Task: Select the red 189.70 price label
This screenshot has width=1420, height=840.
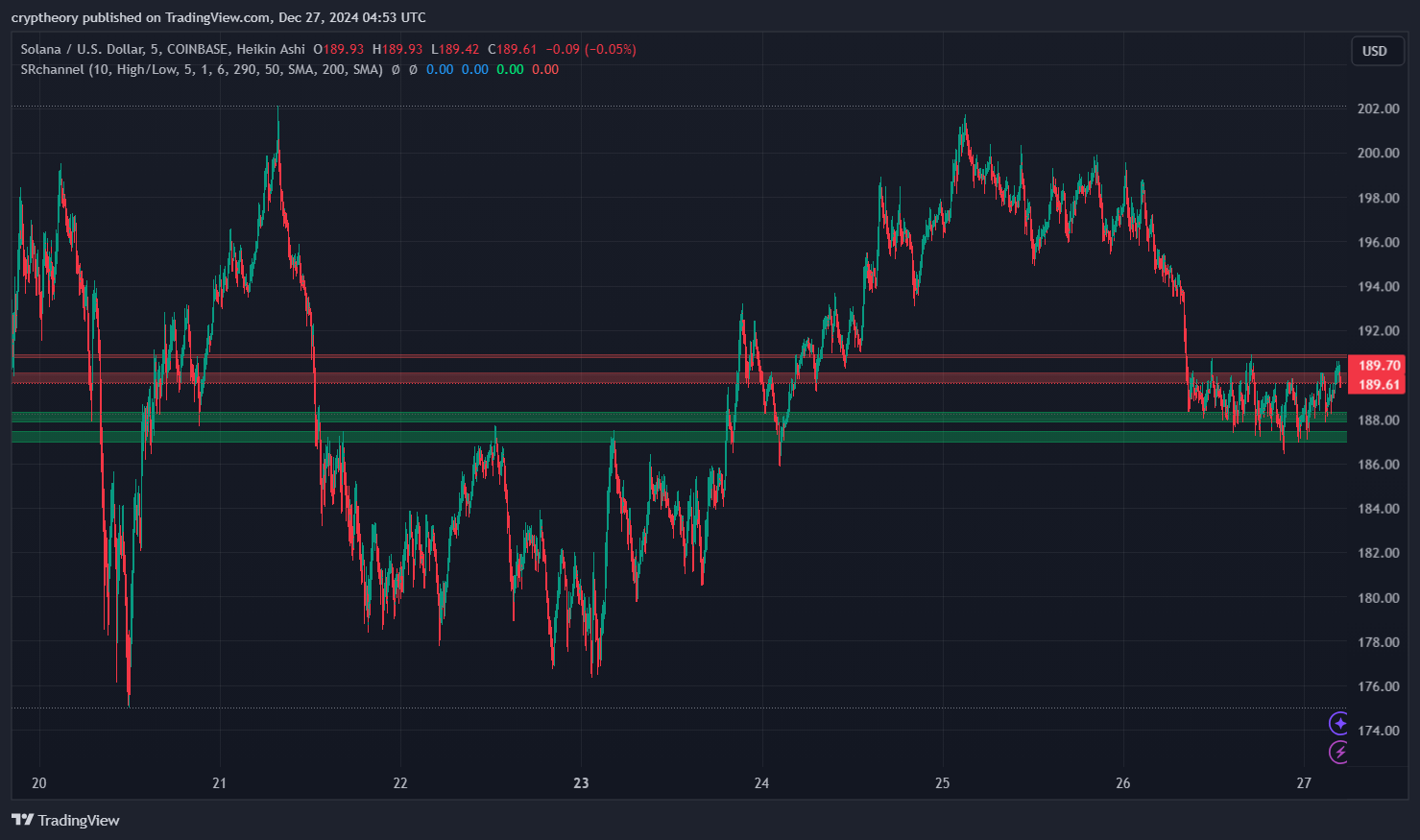Action: tap(1378, 365)
